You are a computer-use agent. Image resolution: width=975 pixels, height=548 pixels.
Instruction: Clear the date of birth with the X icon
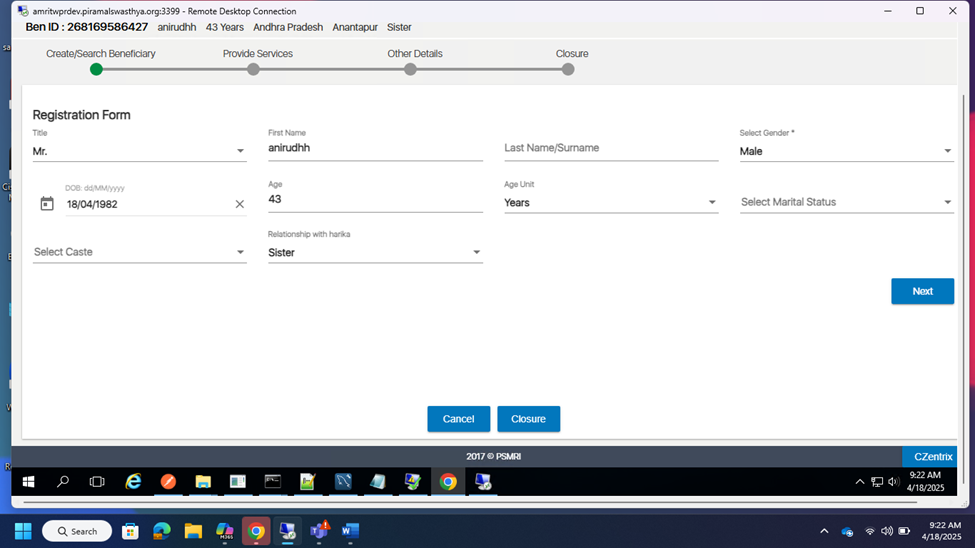[239, 204]
